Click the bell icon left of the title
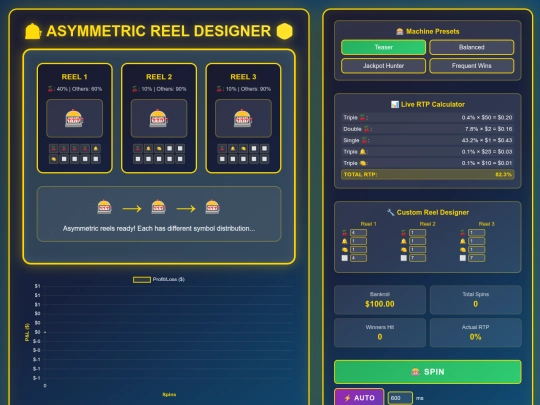This screenshot has height=405, width=540. 33,31
